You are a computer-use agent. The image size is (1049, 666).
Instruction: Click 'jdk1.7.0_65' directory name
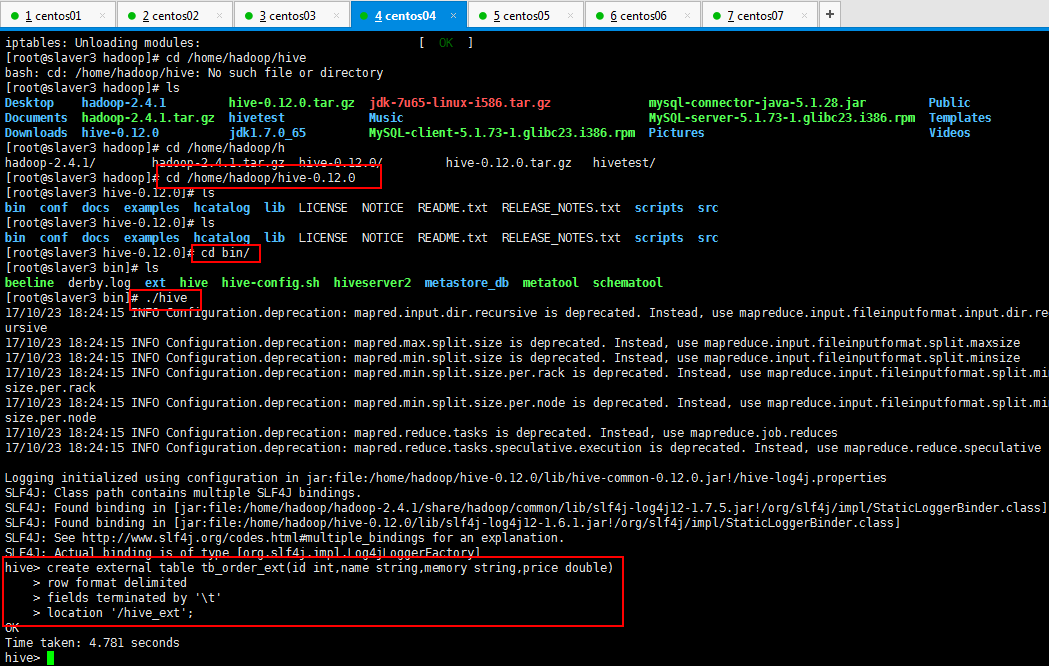268,133
